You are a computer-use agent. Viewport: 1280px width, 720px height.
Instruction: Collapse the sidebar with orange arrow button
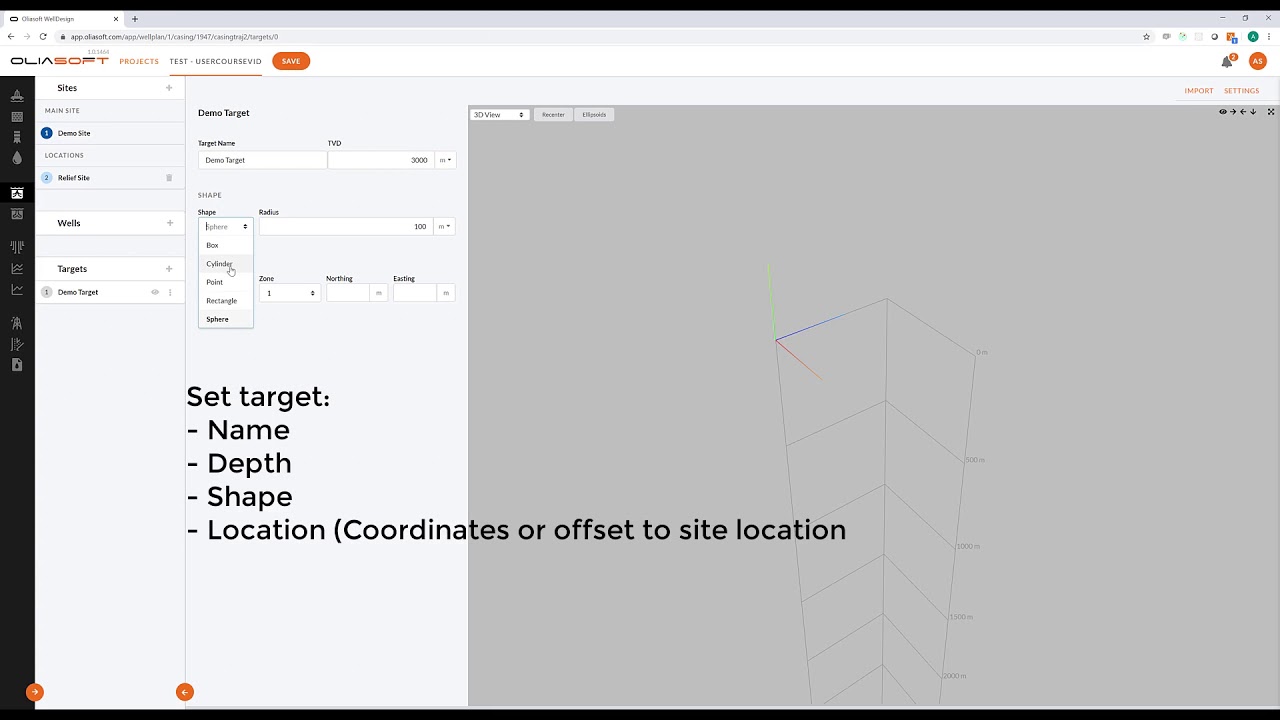pyautogui.click(x=184, y=692)
